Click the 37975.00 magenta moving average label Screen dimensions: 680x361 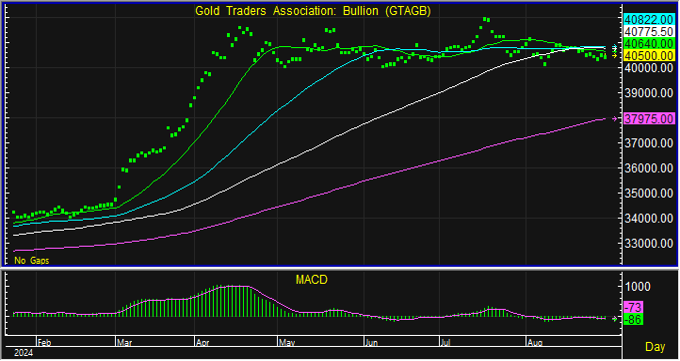649,118
